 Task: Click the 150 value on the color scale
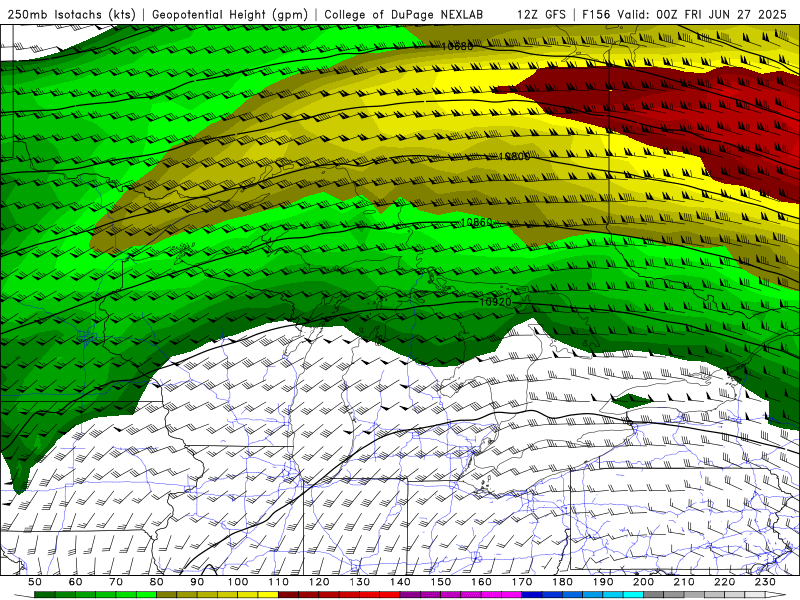[440, 582]
